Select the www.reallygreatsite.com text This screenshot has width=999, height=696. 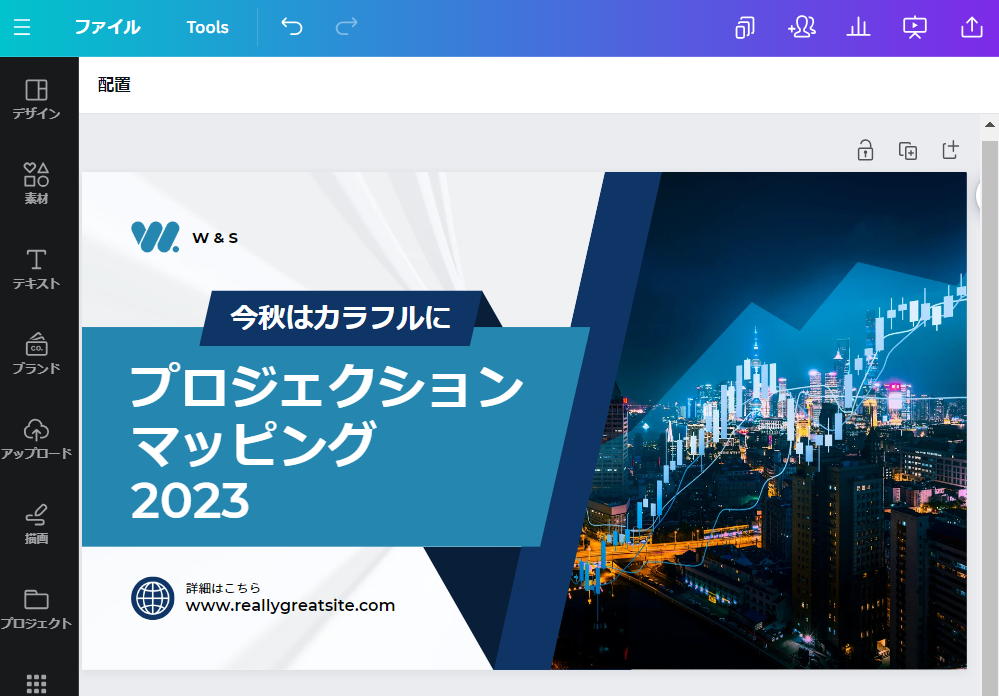pyautogui.click(x=290, y=605)
